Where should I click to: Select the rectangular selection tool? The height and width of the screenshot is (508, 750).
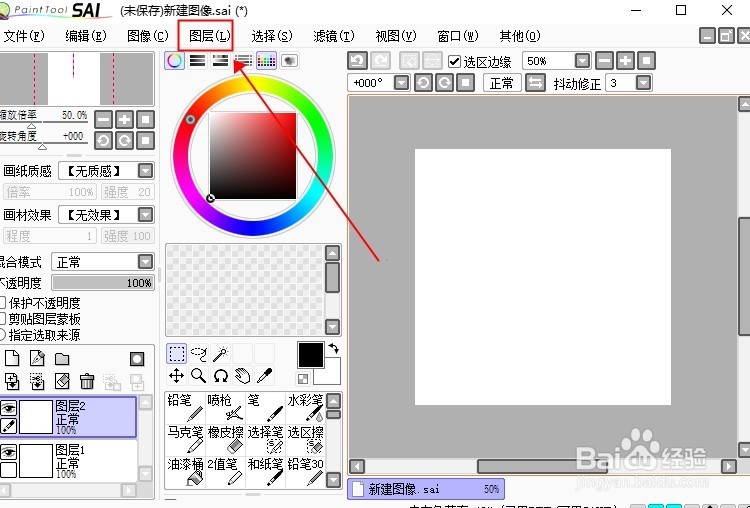(176, 354)
